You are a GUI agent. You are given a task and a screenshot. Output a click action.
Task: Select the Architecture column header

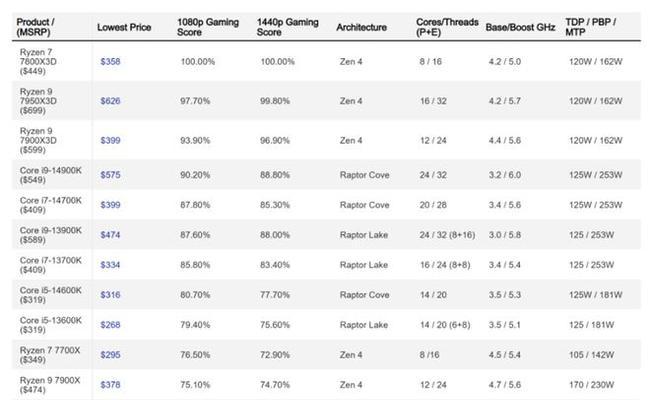361,27
